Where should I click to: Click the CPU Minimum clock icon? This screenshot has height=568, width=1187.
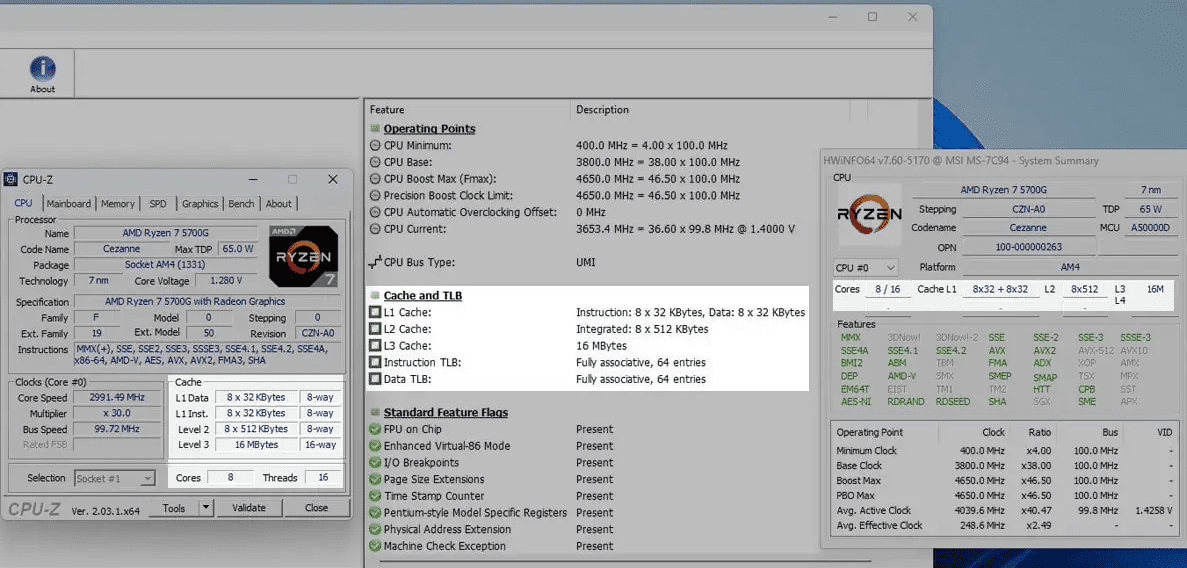pyautogui.click(x=375, y=146)
